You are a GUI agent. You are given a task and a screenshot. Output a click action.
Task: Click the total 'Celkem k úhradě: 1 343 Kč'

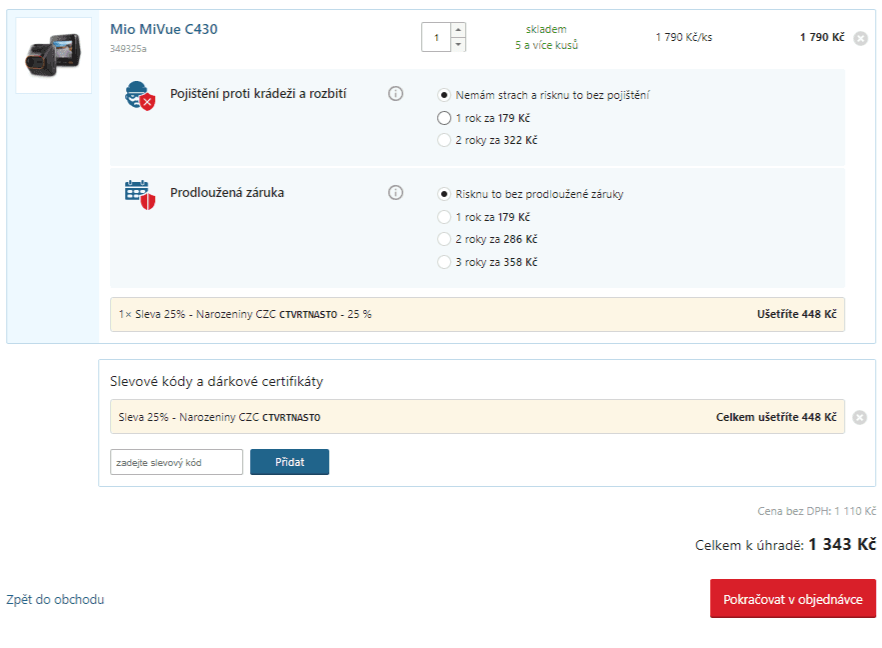[786, 544]
